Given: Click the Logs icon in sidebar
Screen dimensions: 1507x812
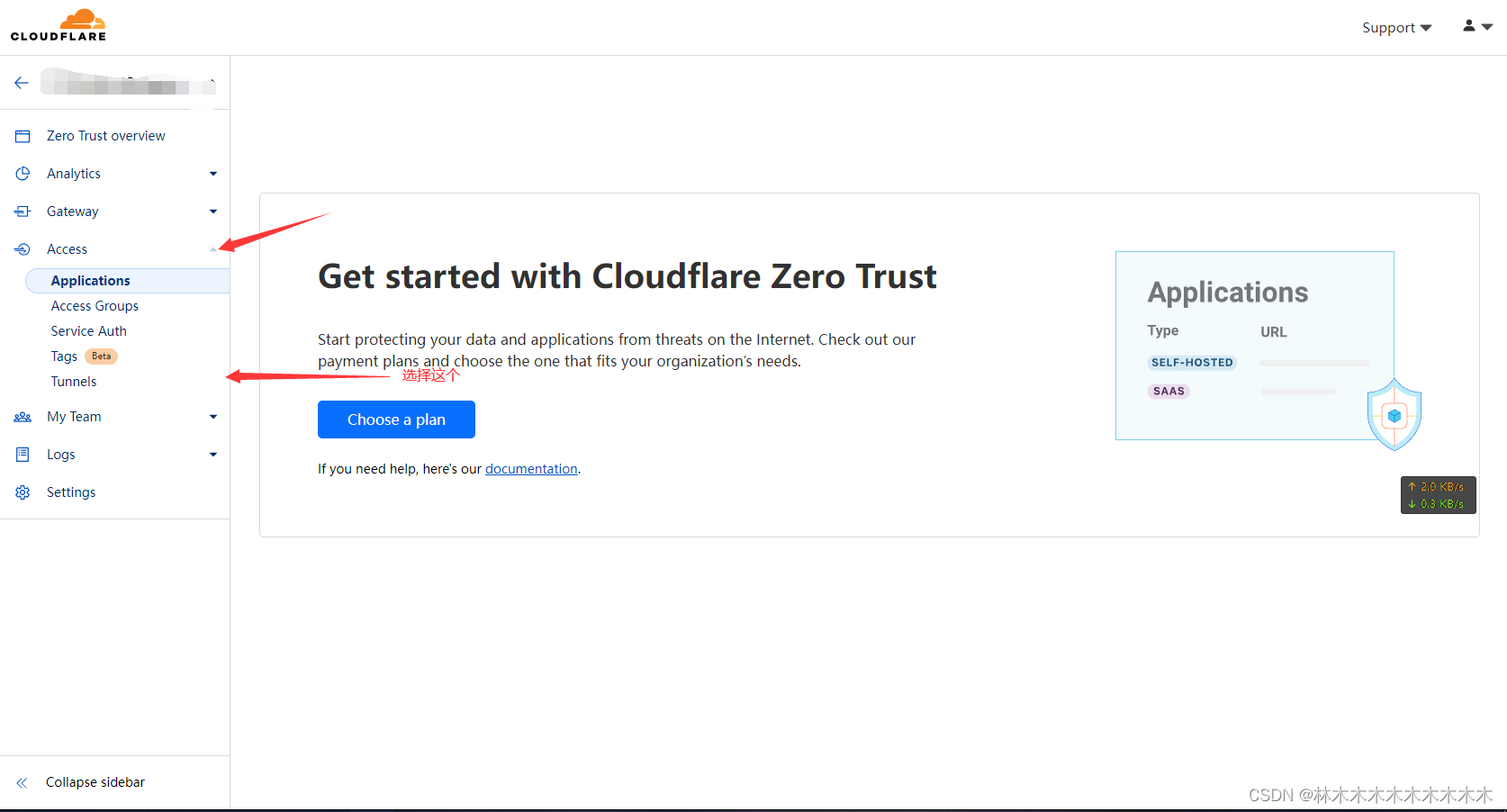Looking at the screenshot, I should click(22, 454).
